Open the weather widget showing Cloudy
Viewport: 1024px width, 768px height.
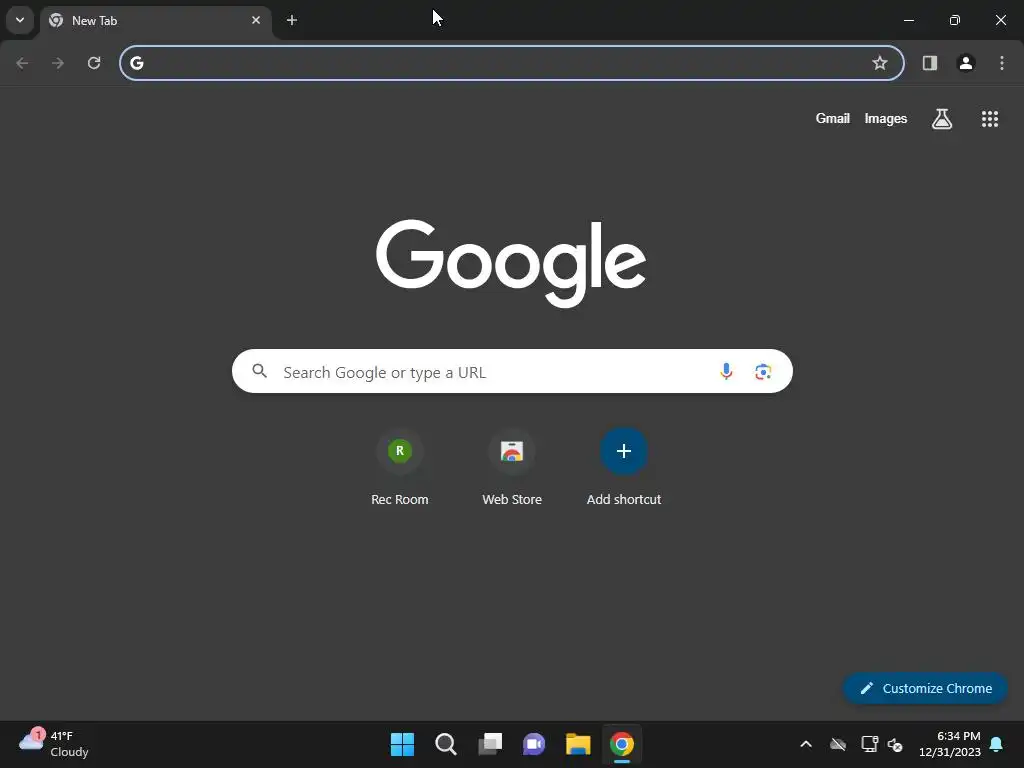(54, 744)
